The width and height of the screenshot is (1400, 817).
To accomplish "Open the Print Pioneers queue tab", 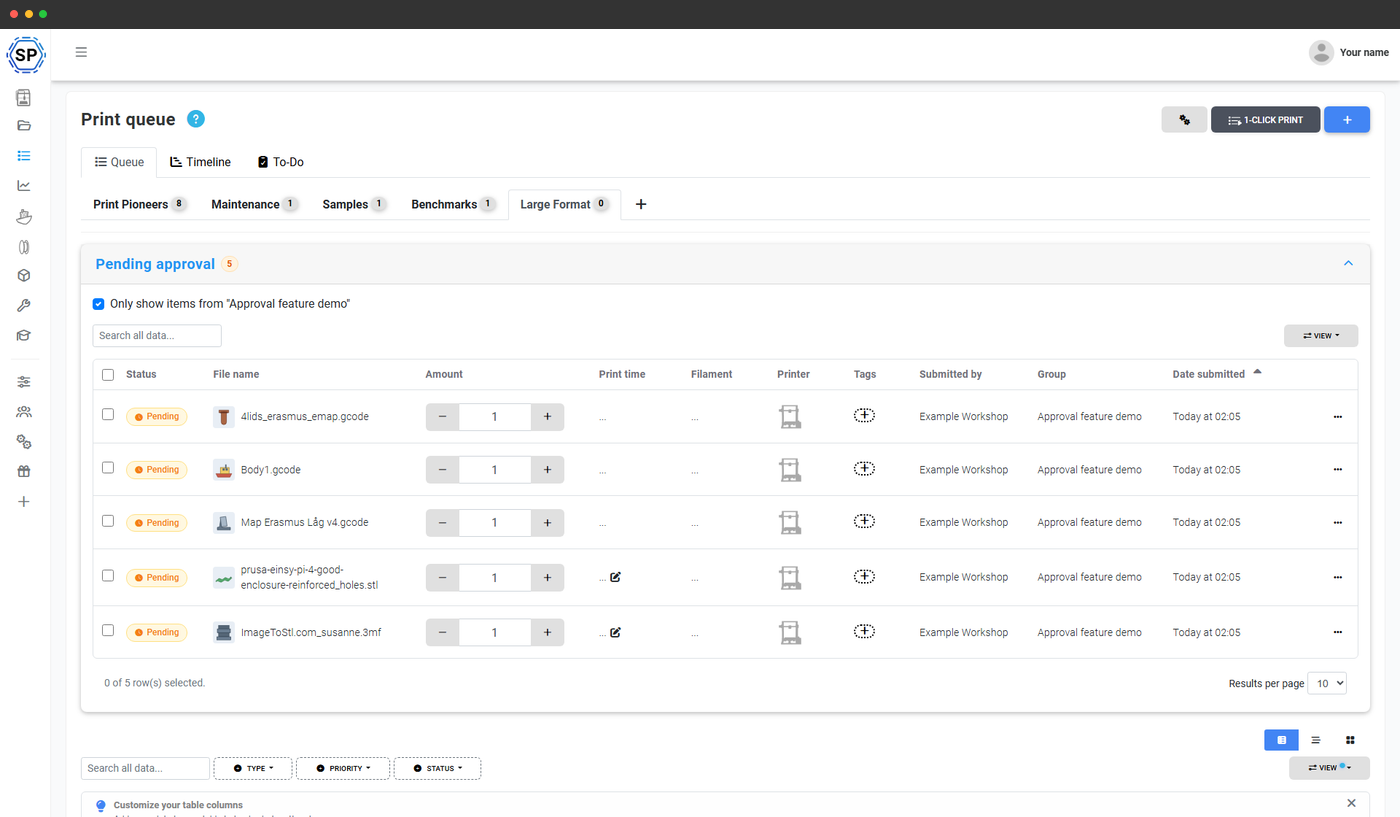I will (139, 204).
